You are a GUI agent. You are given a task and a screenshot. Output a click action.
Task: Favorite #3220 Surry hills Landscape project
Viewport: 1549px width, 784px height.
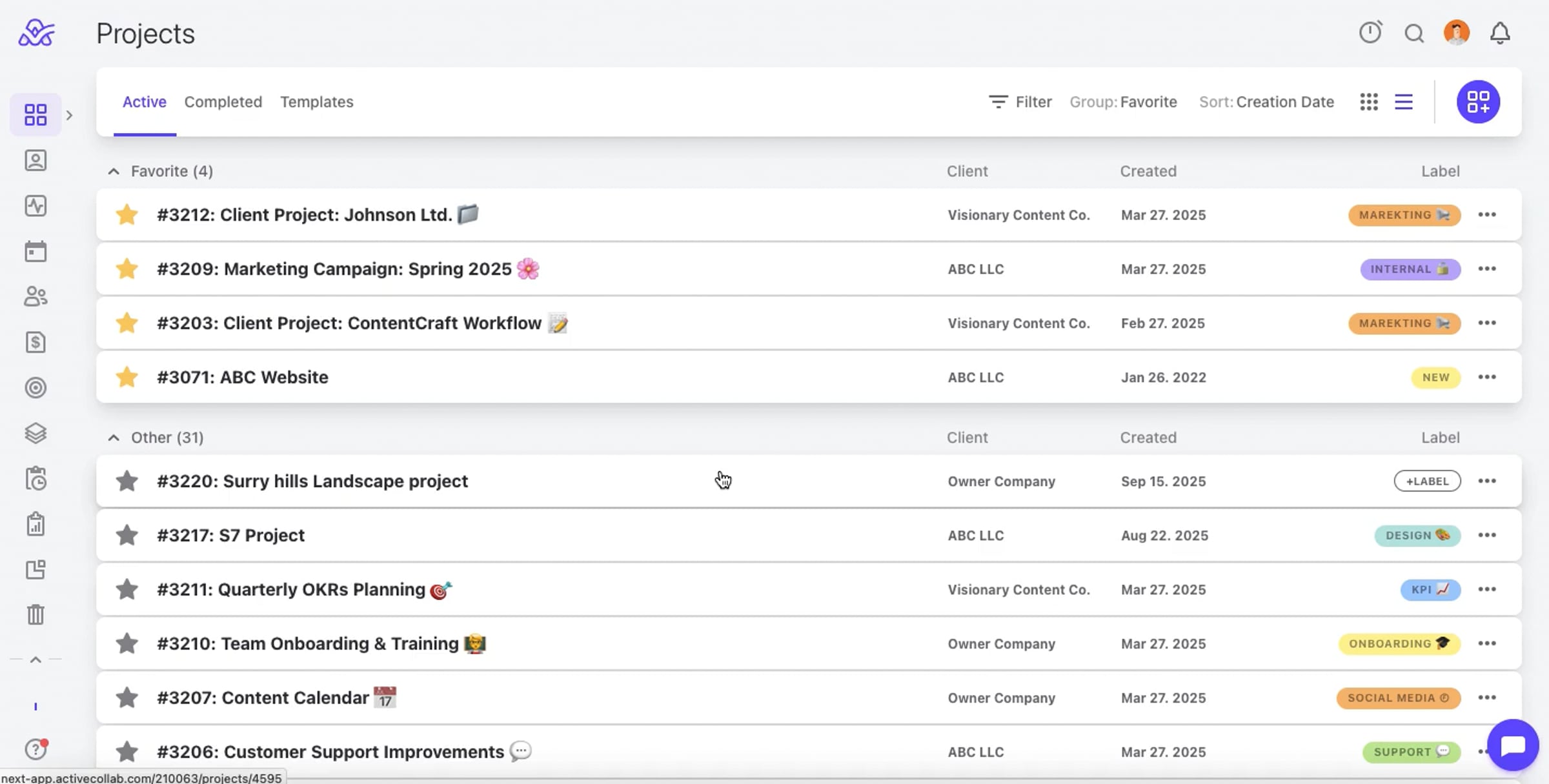pos(127,481)
